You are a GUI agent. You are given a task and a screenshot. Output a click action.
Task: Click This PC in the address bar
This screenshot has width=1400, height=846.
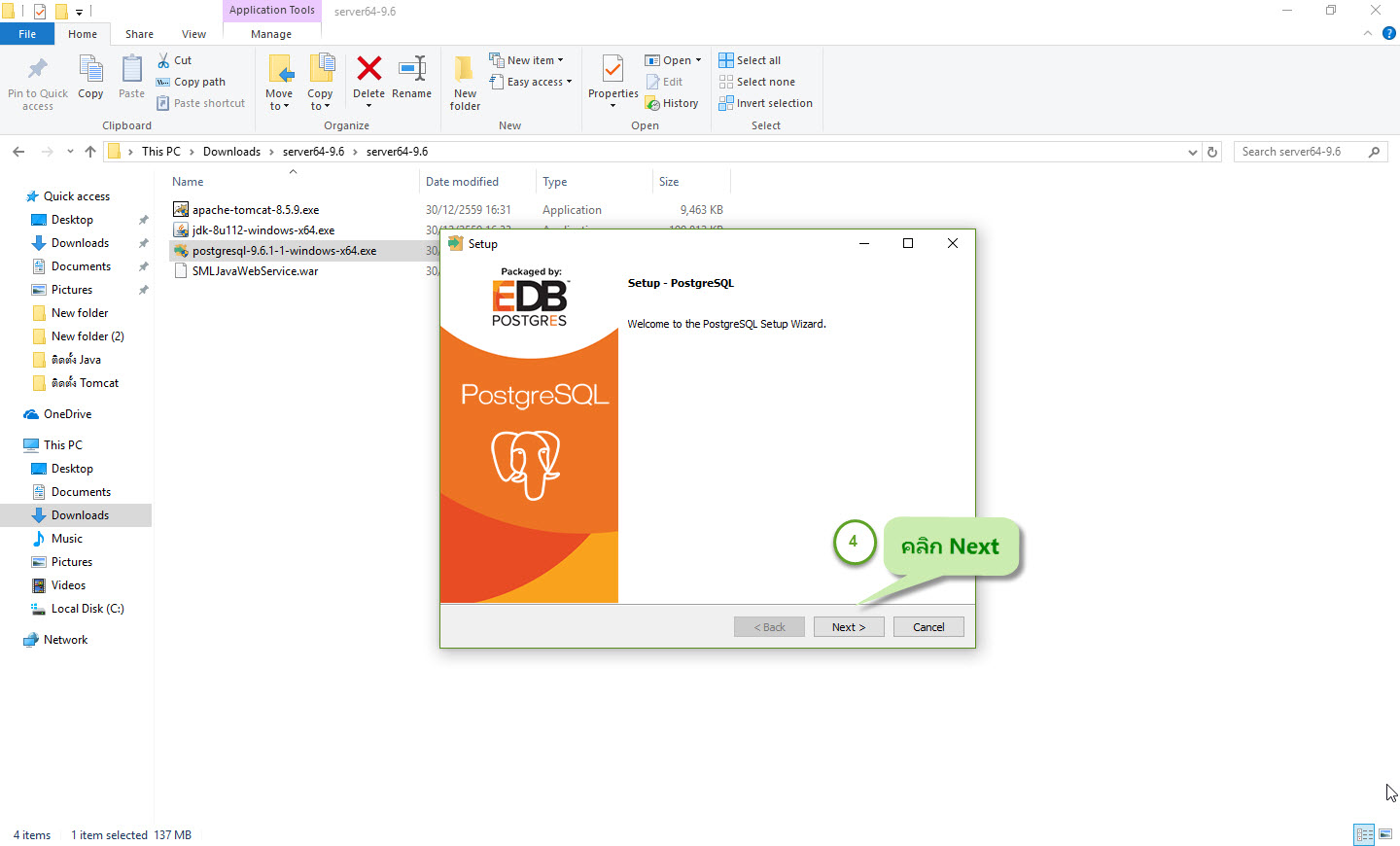point(160,152)
